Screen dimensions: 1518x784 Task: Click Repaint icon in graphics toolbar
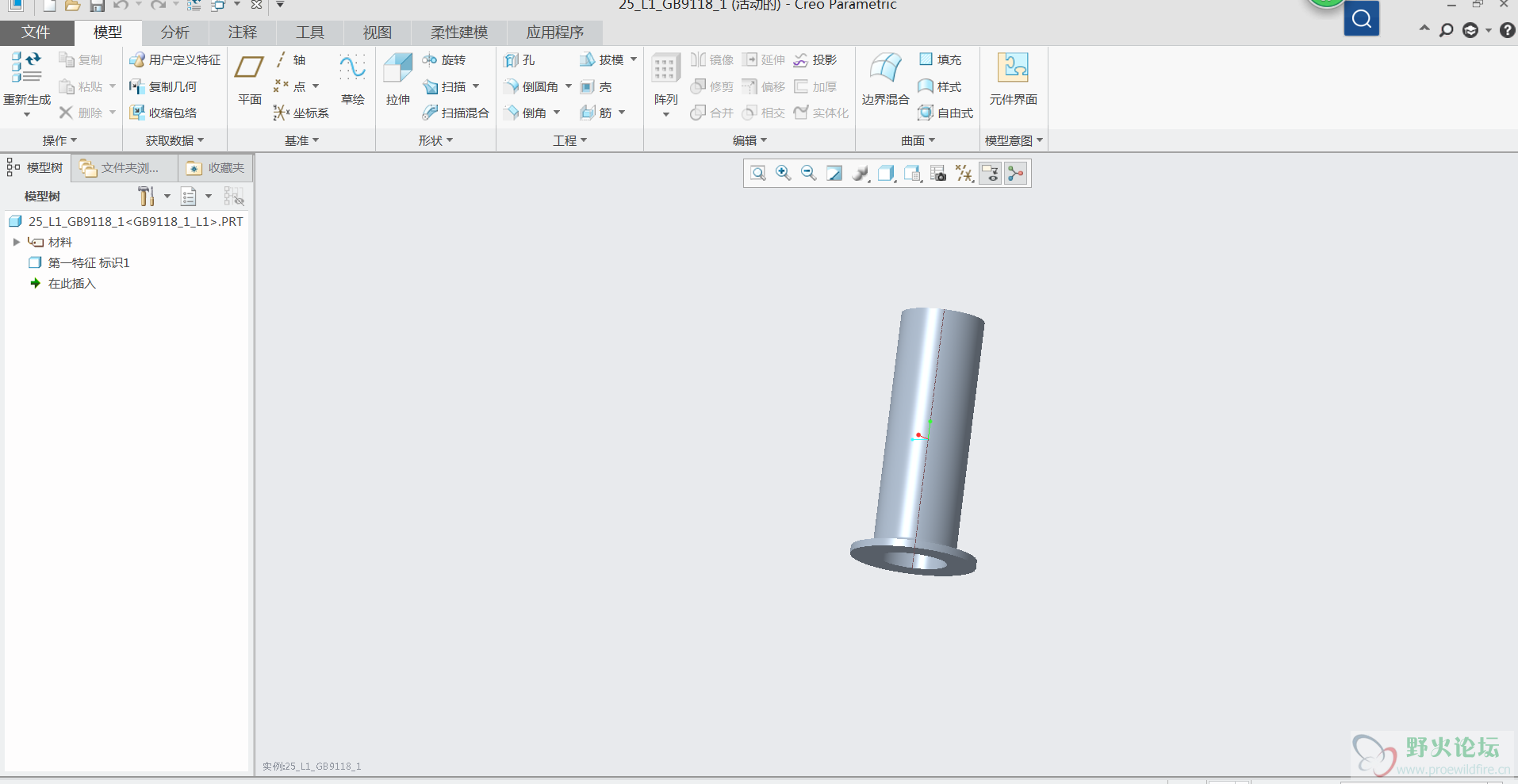(x=834, y=173)
